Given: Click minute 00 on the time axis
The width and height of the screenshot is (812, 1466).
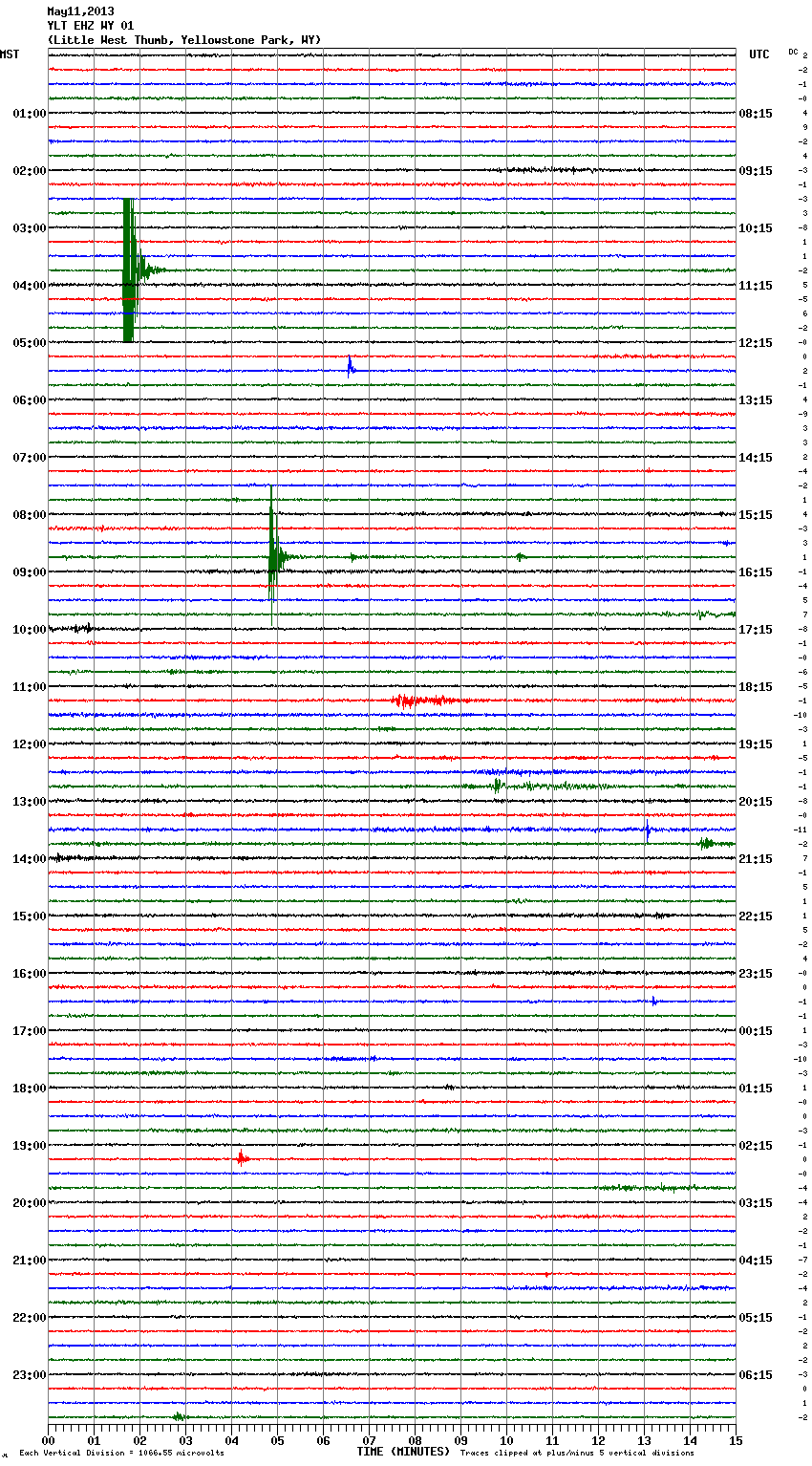Looking at the screenshot, I should 48,1440.
